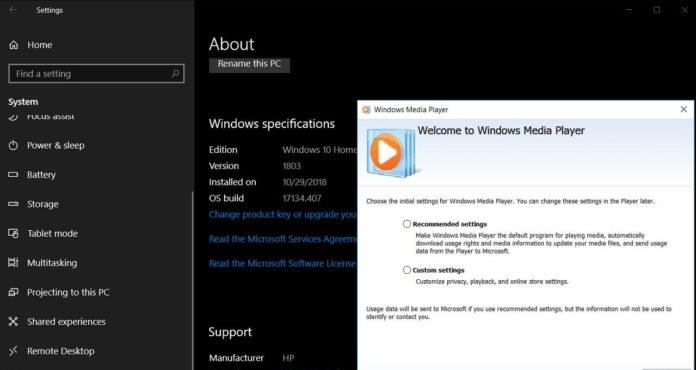The width and height of the screenshot is (696, 370).
Task: Close the Windows Media Player dialog
Action: click(684, 109)
